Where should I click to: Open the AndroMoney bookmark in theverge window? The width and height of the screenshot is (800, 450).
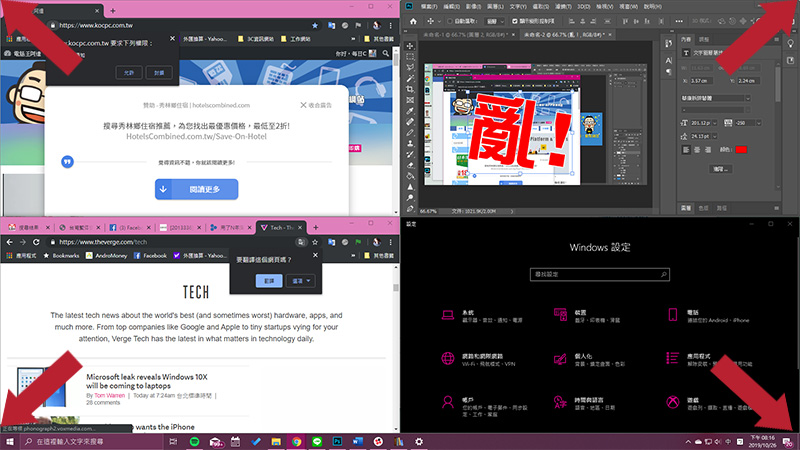coord(106,256)
